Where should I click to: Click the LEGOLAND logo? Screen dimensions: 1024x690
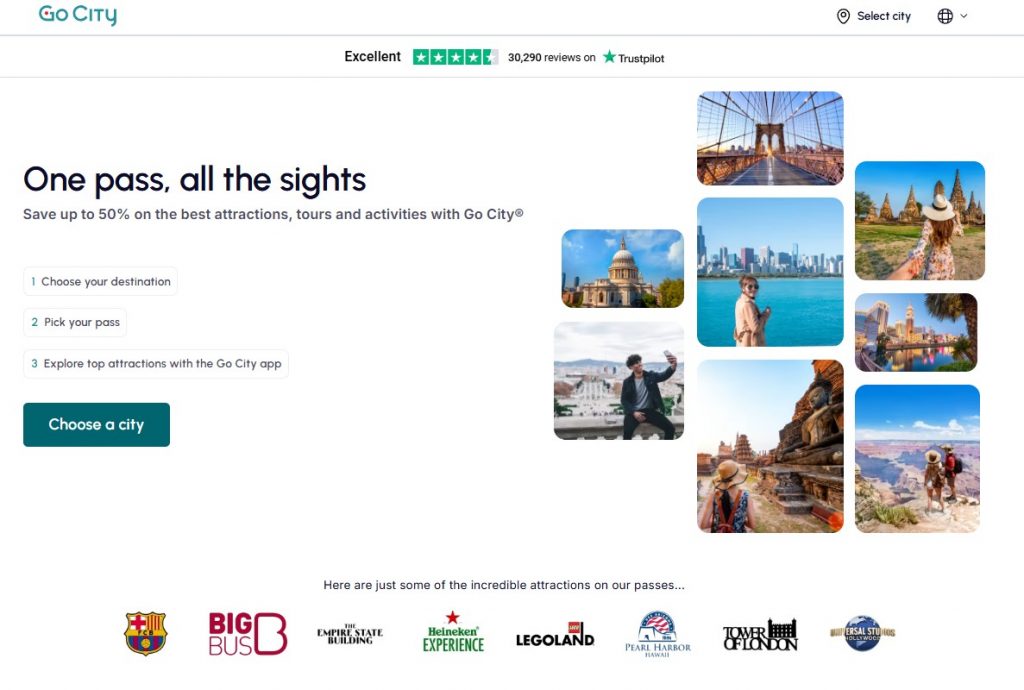[555, 635]
